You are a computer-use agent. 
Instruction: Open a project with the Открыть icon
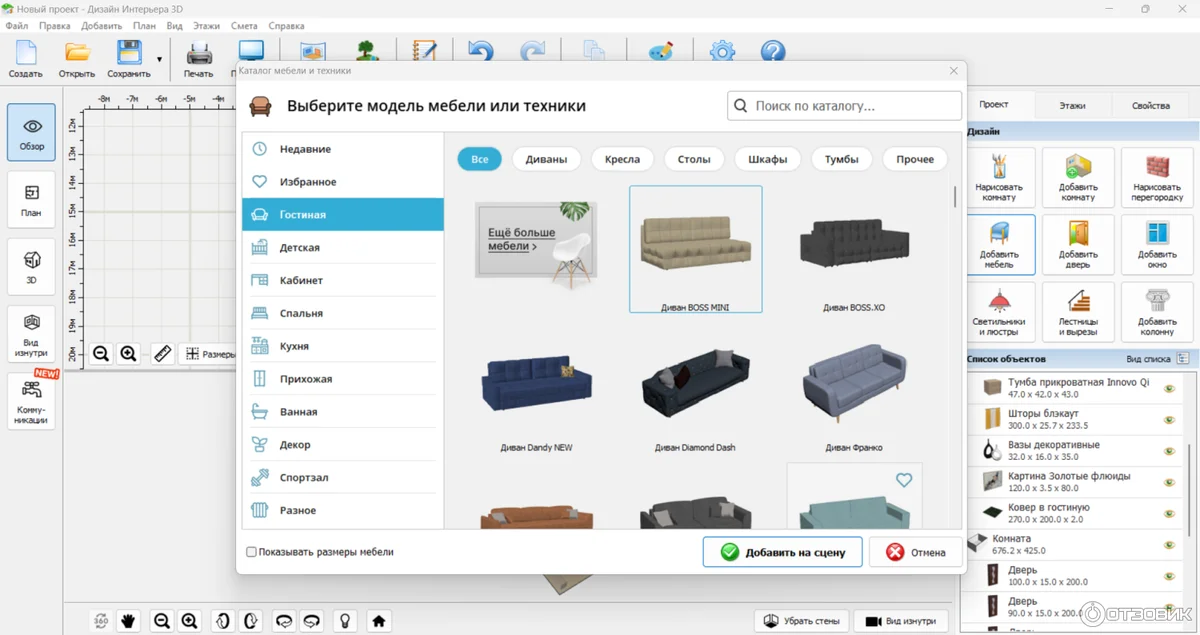pyautogui.click(x=77, y=59)
